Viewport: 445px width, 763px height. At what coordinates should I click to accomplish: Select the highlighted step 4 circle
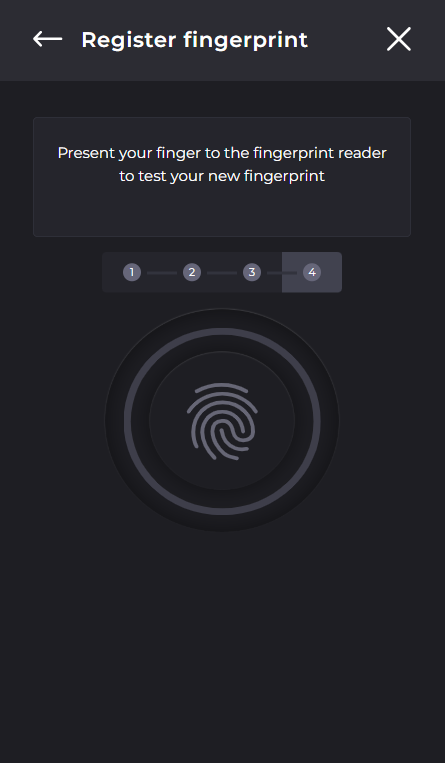point(312,272)
